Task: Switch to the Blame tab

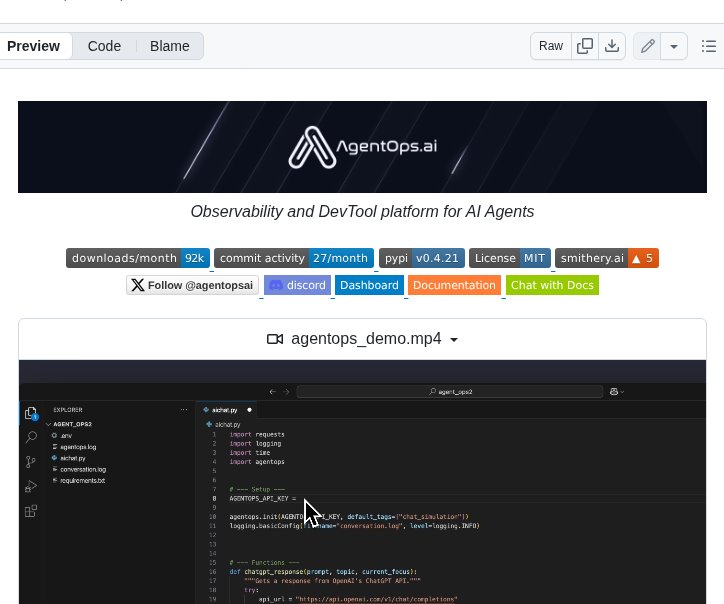Action: pos(169,46)
